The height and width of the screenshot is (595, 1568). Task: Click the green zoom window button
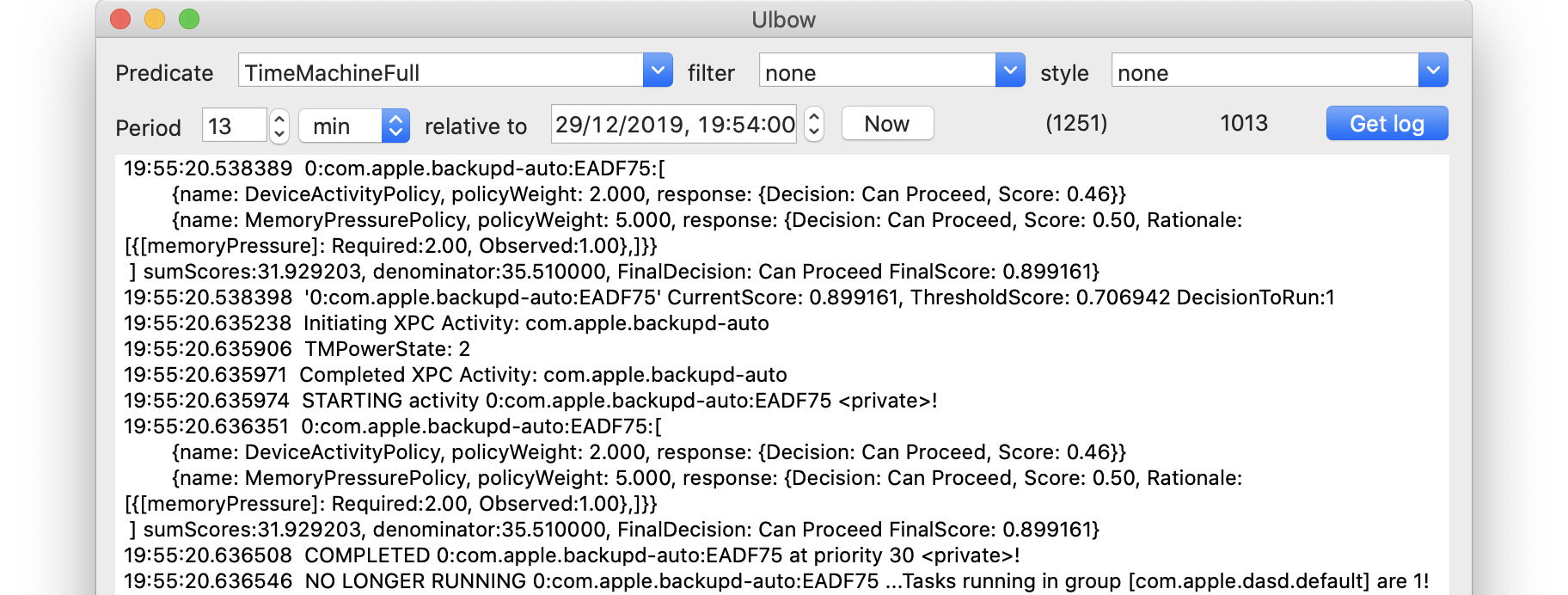(189, 19)
